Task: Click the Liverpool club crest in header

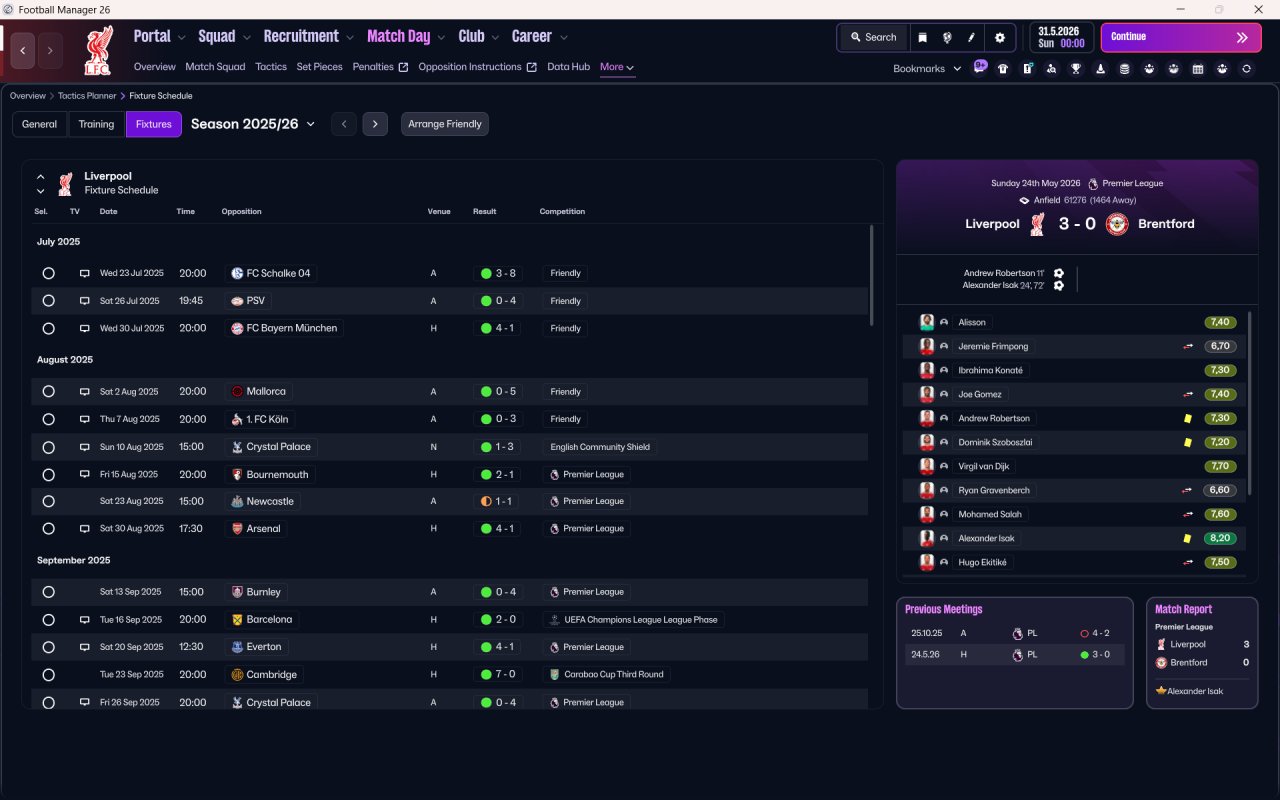Action: pos(99,51)
